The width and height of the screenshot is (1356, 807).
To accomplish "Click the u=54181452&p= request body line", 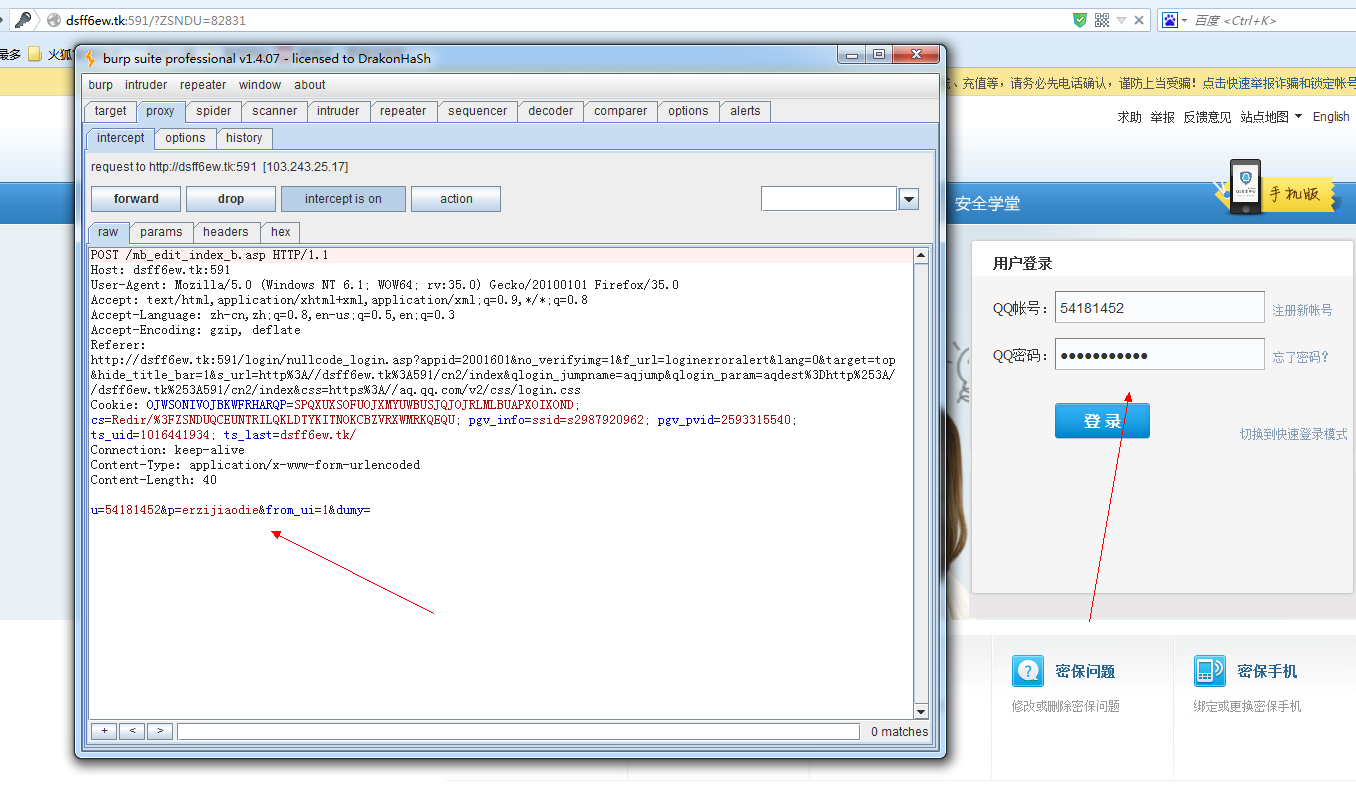I will click(x=231, y=510).
